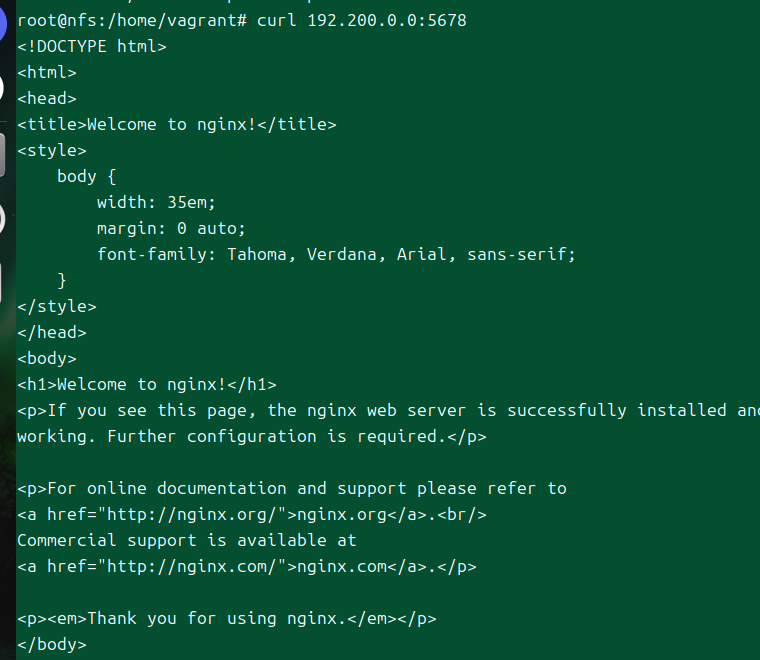Click the closing </body> tag line
Image resolution: width=760 pixels, height=660 pixels.
(52, 645)
